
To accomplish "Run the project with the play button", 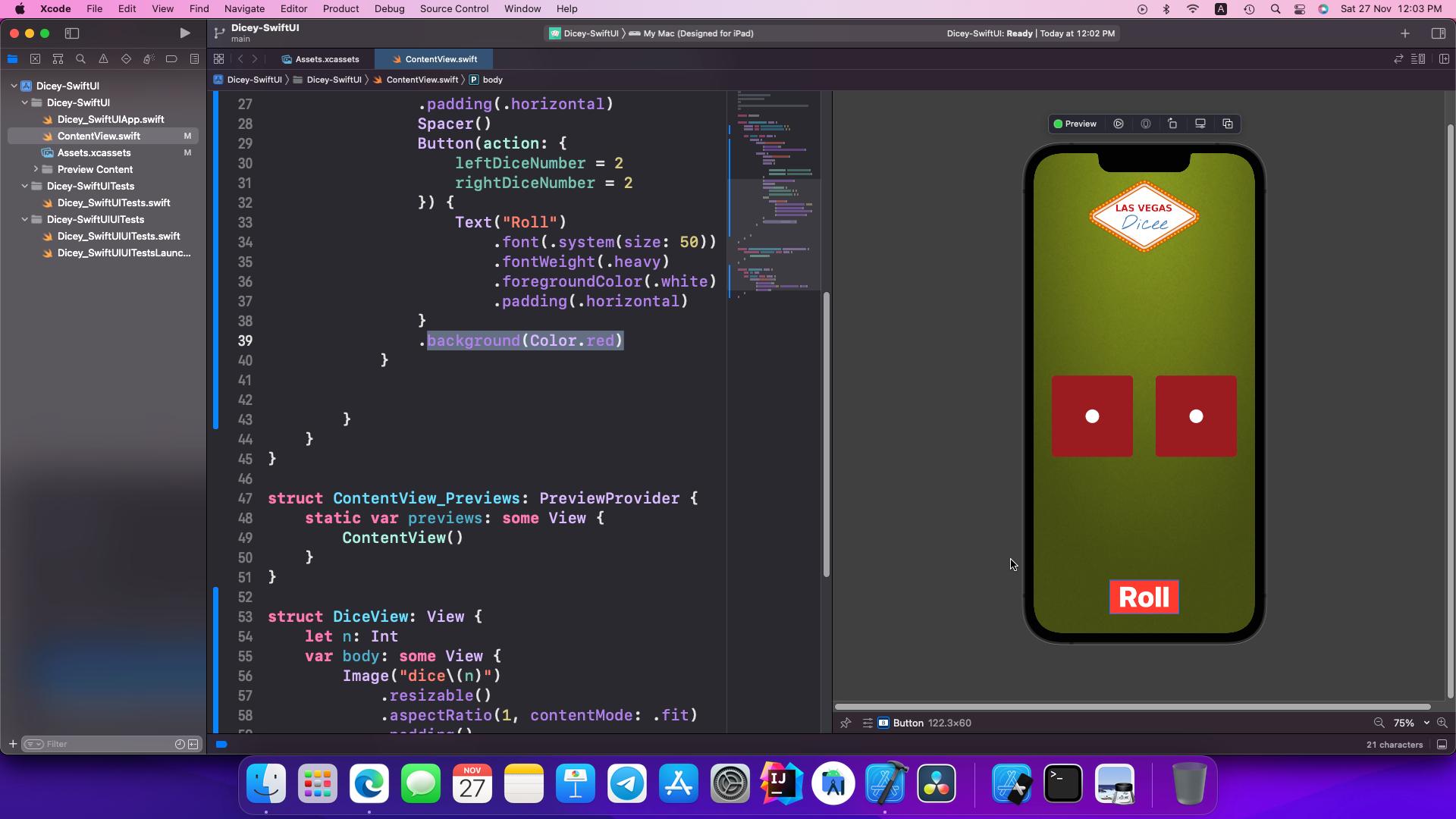I will 184,33.
